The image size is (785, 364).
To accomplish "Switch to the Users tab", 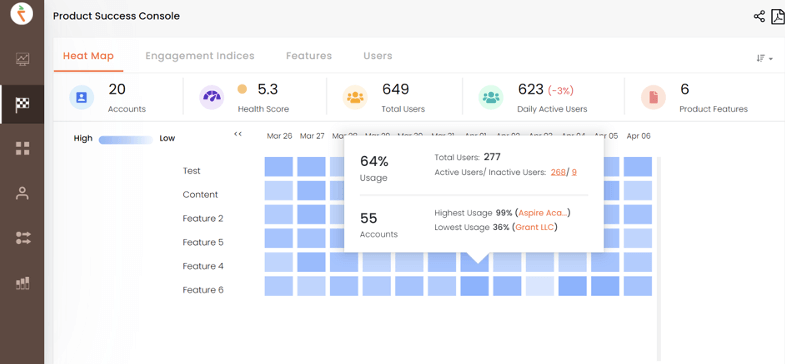I will pyautogui.click(x=378, y=56).
